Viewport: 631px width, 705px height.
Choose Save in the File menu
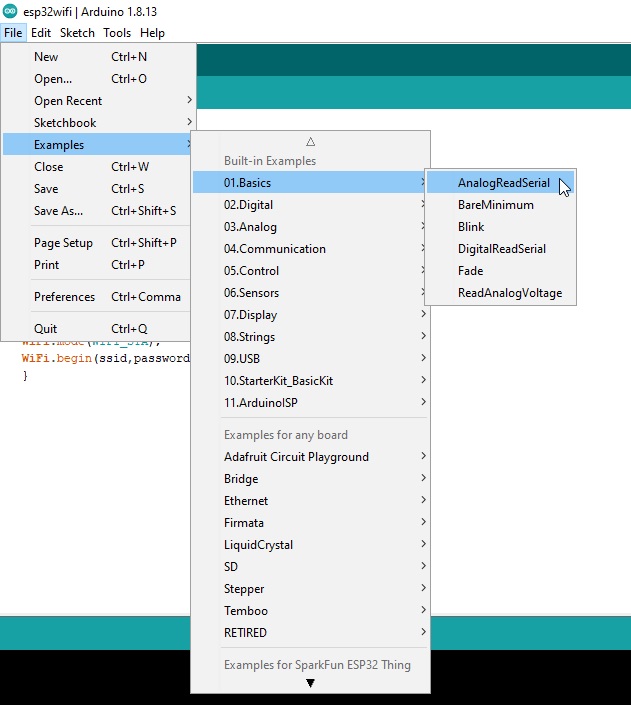[97, 189]
